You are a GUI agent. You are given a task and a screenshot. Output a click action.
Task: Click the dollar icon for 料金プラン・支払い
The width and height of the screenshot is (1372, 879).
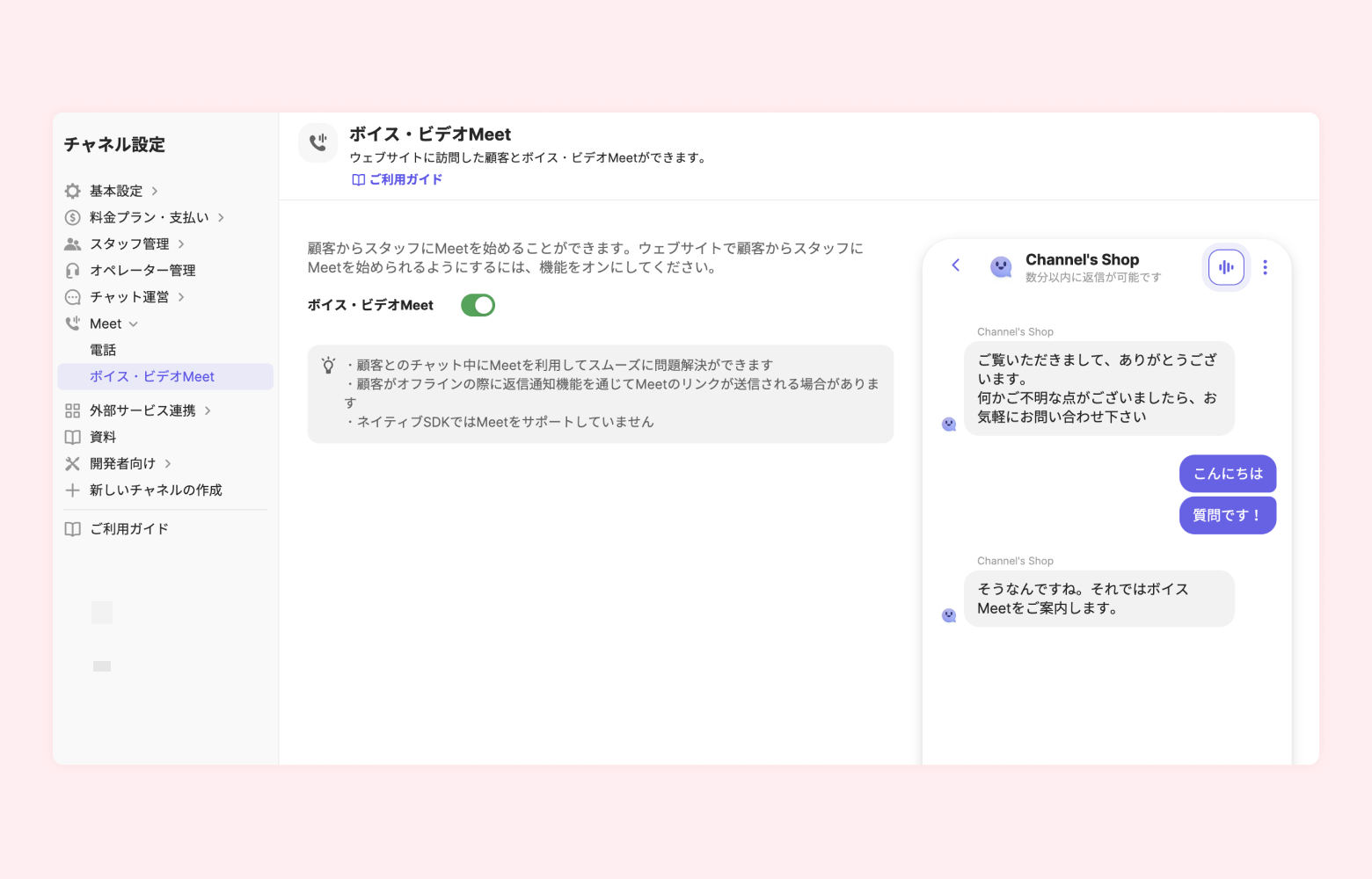(x=73, y=217)
